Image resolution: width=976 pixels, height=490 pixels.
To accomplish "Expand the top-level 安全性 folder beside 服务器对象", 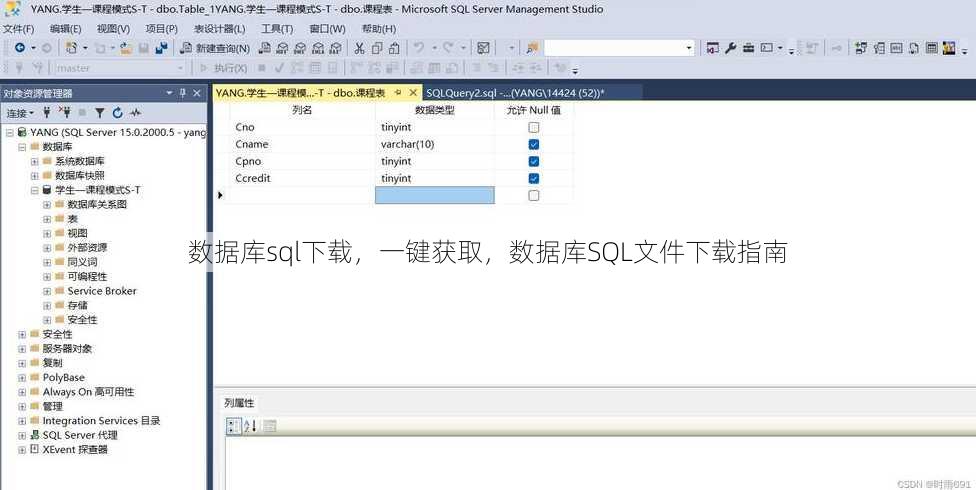I will 22,334.
